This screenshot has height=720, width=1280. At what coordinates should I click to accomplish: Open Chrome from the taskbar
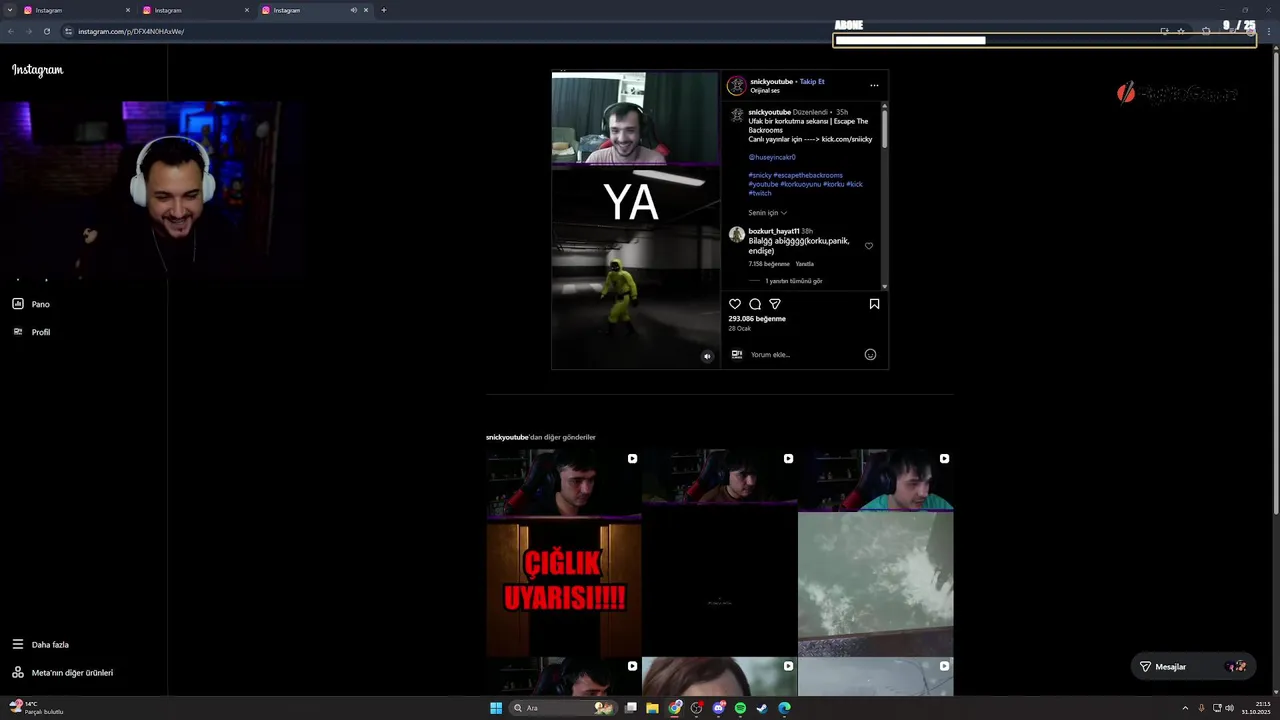pyautogui.click(x=675, y=708)
